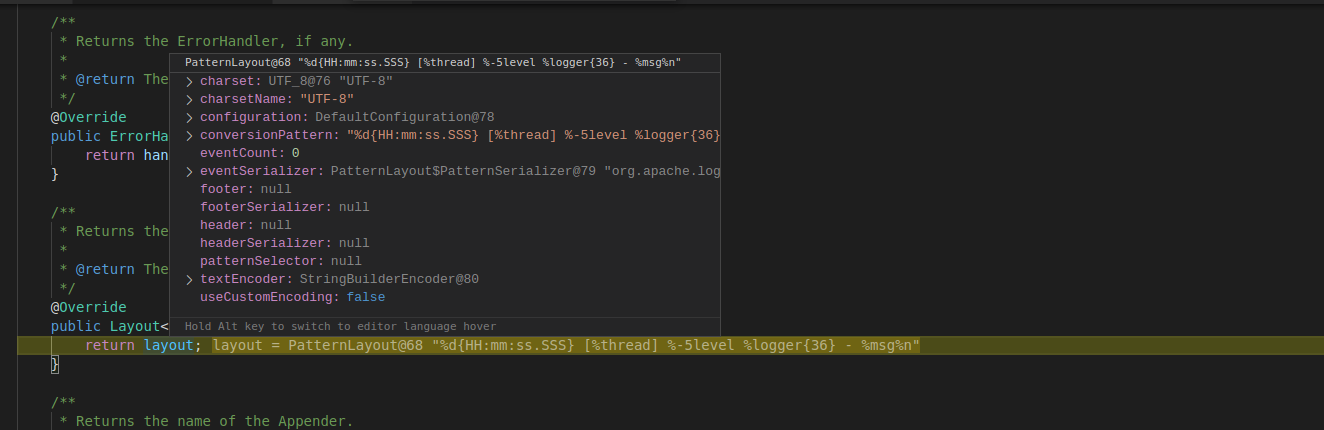
Task: Select the patternSelector property row
Action: point(280,261)
